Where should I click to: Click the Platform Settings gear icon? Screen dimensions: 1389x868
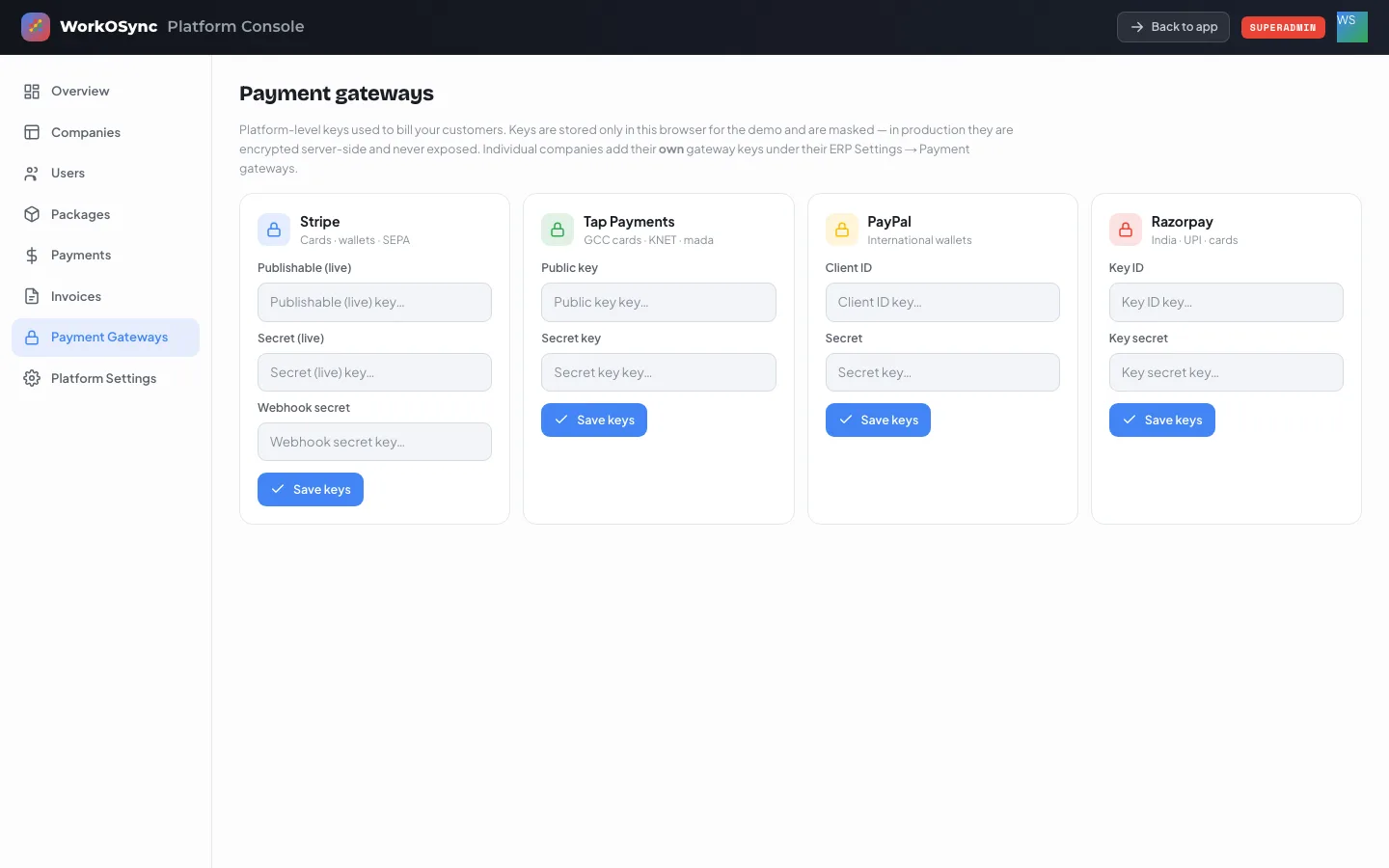tap(32, 378)
